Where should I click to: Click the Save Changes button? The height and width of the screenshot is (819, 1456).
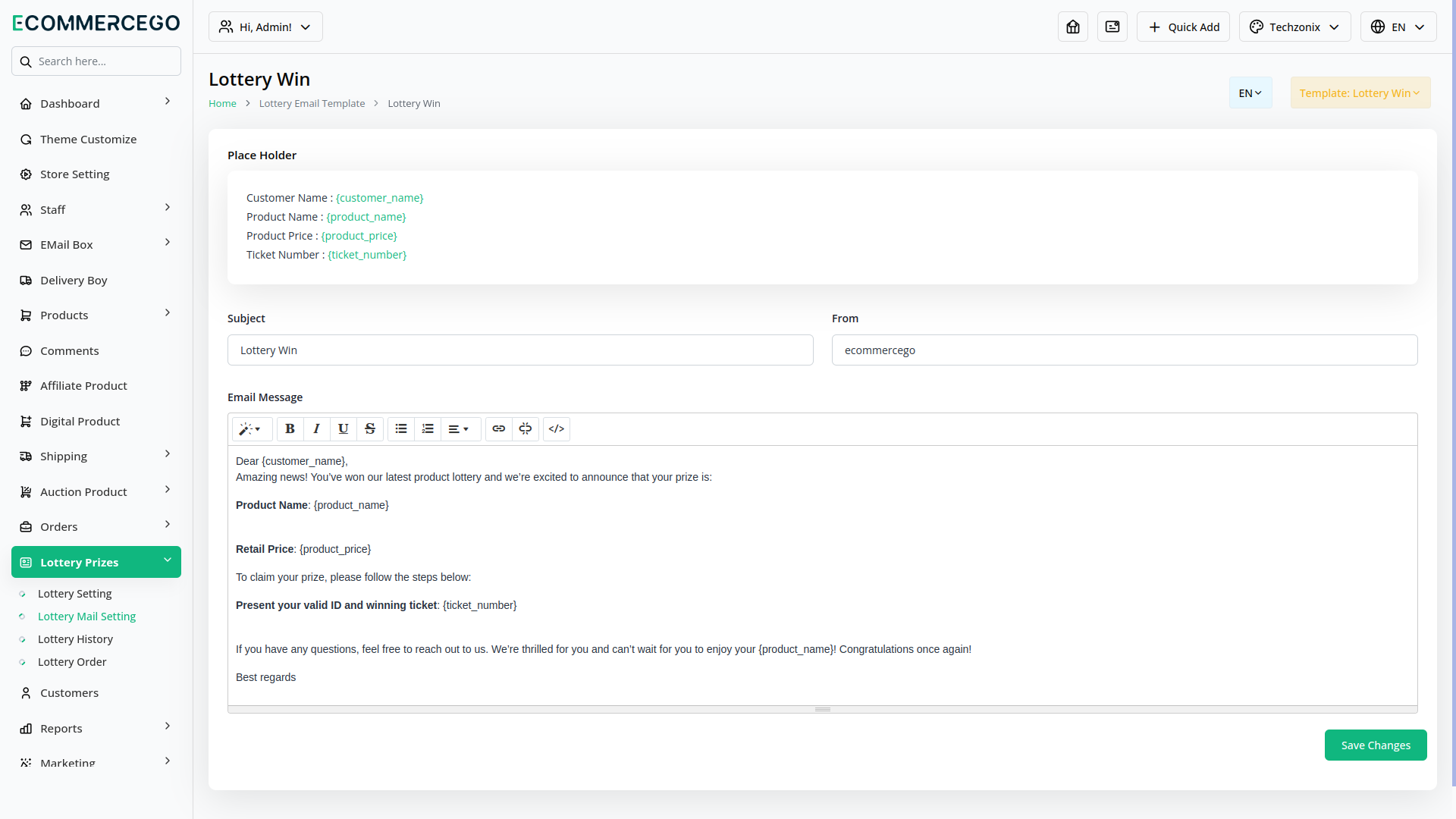1376,745
